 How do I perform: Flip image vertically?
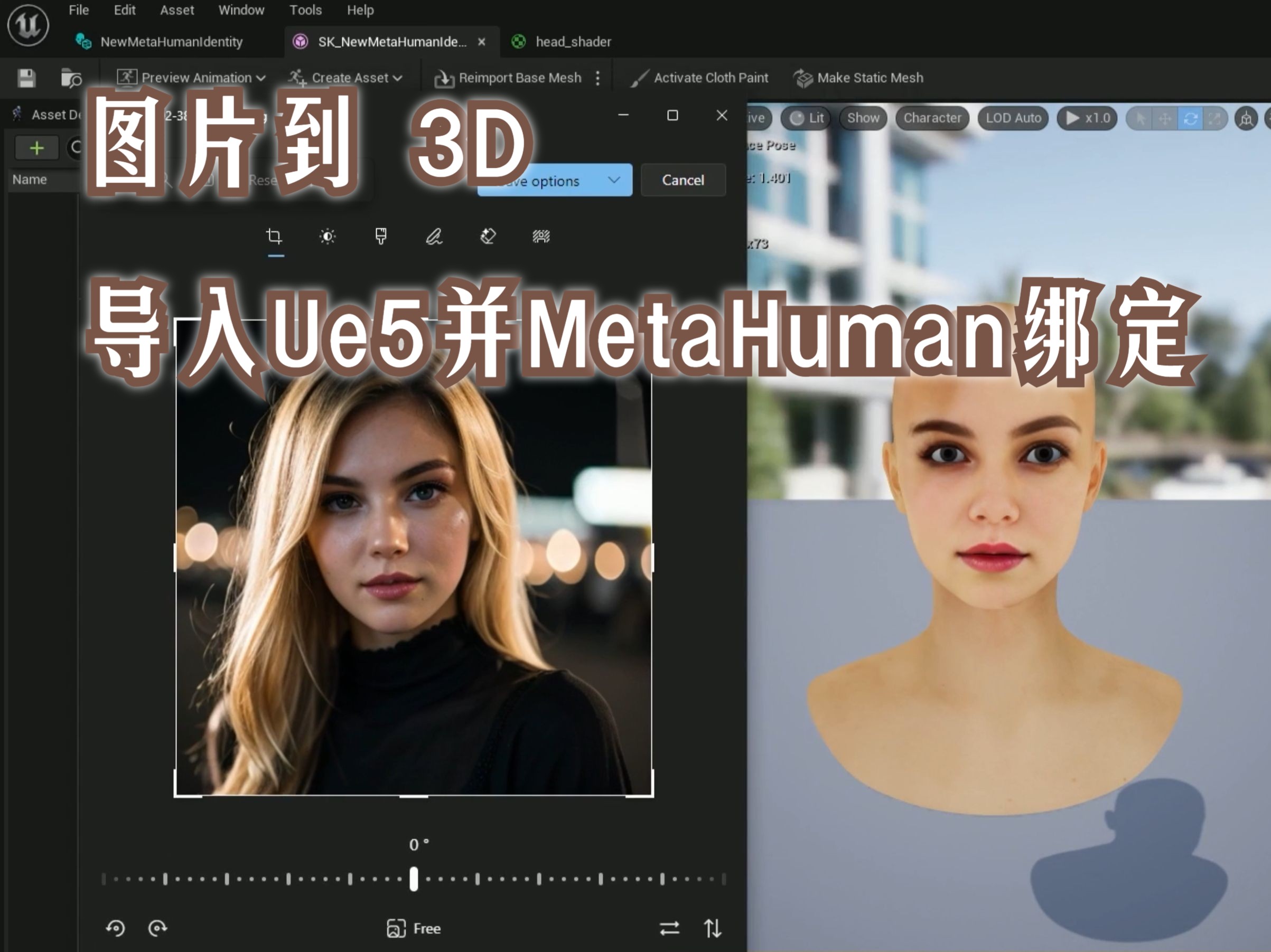tap(713, 928)
